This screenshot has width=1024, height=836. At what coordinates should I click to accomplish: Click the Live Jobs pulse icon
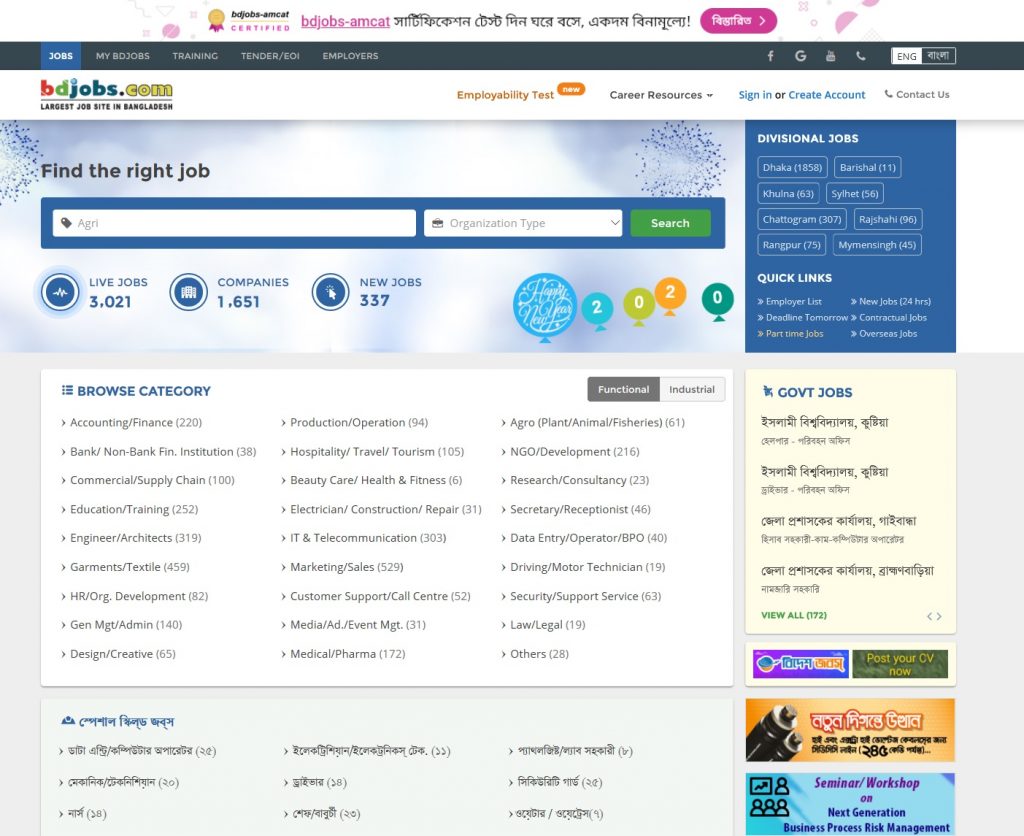[x=60, y=292]
